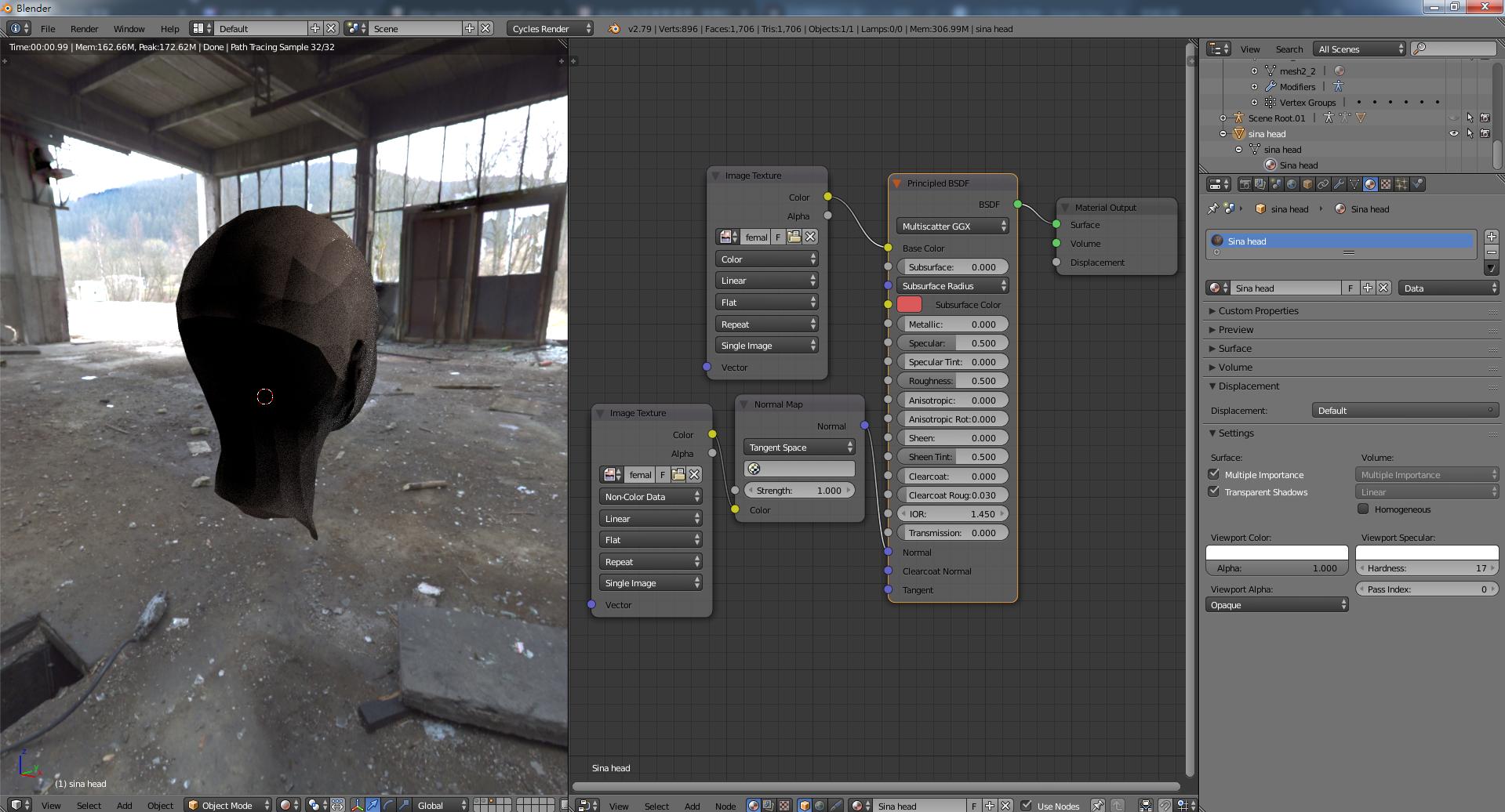The image size is (1505, 812).
Task: Click Blender logo in info header
Action: pos(614,28)
